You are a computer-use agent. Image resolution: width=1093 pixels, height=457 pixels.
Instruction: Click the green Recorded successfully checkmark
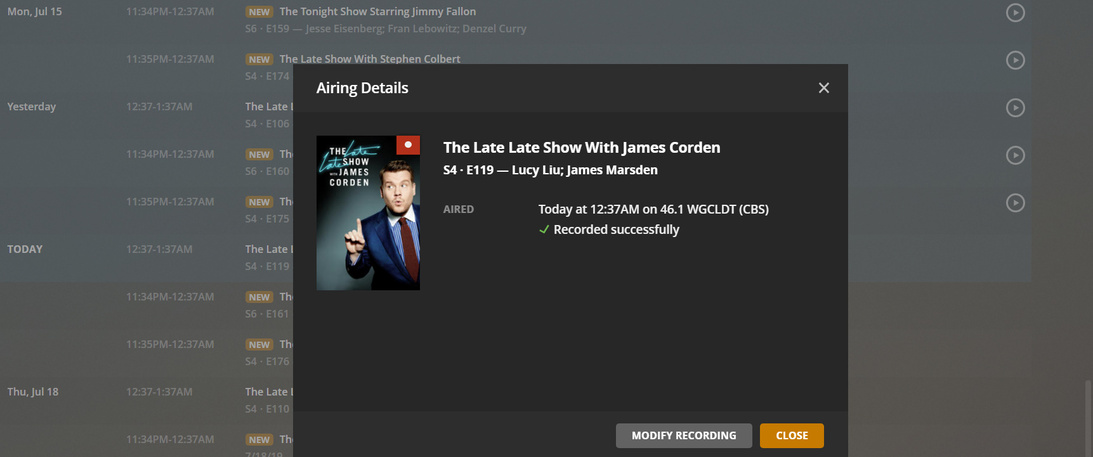544,230
